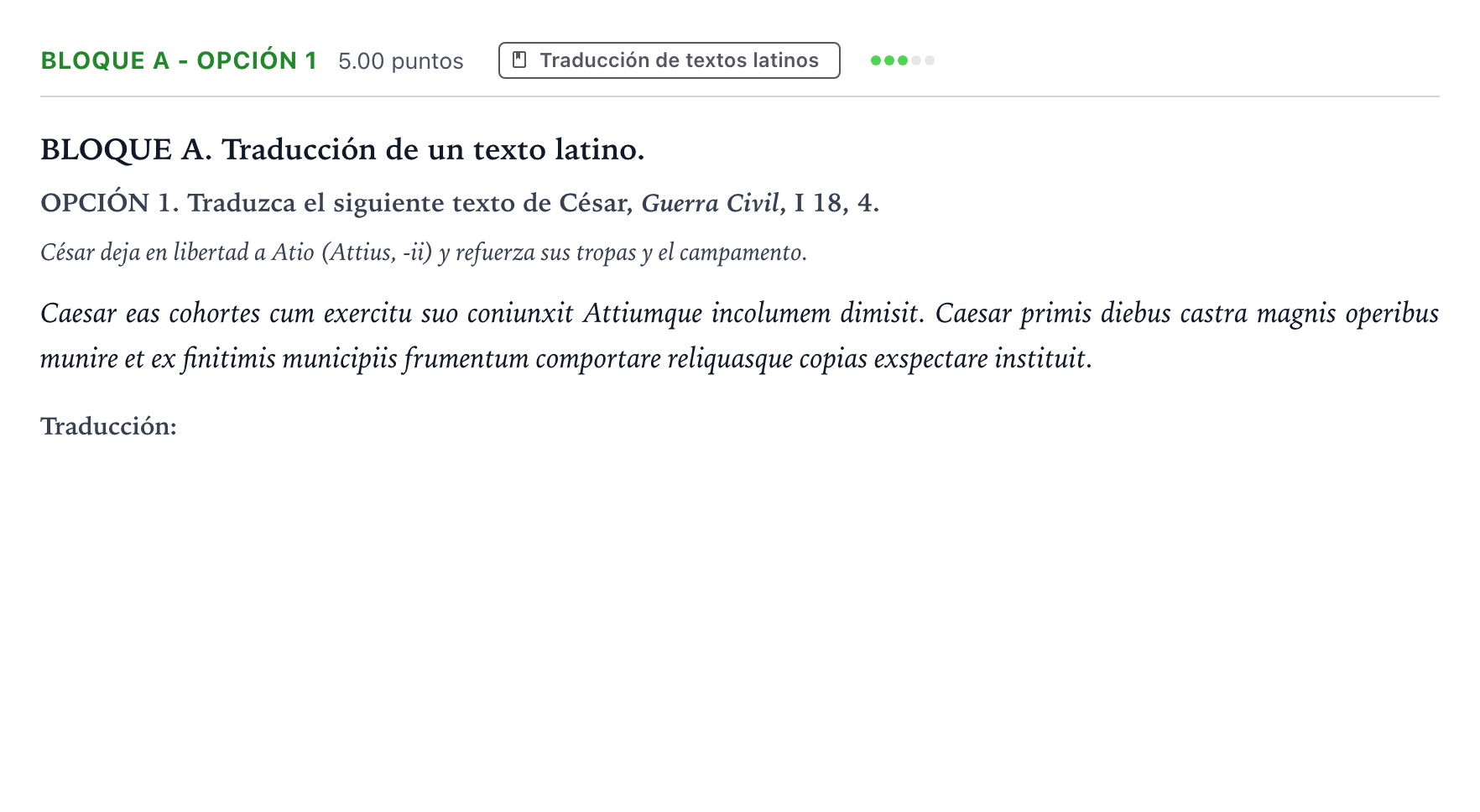Open the Traducción de textos latinos tag
1480x812 pixels.
(669, 60)
